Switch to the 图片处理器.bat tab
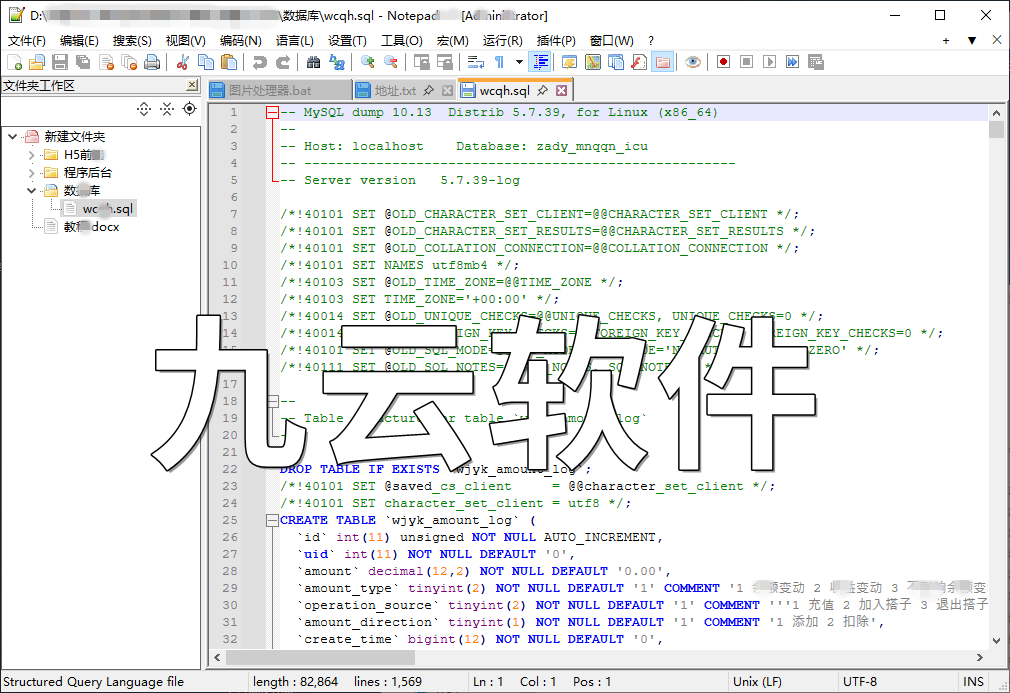1010x693 pixels. (280, 90)
